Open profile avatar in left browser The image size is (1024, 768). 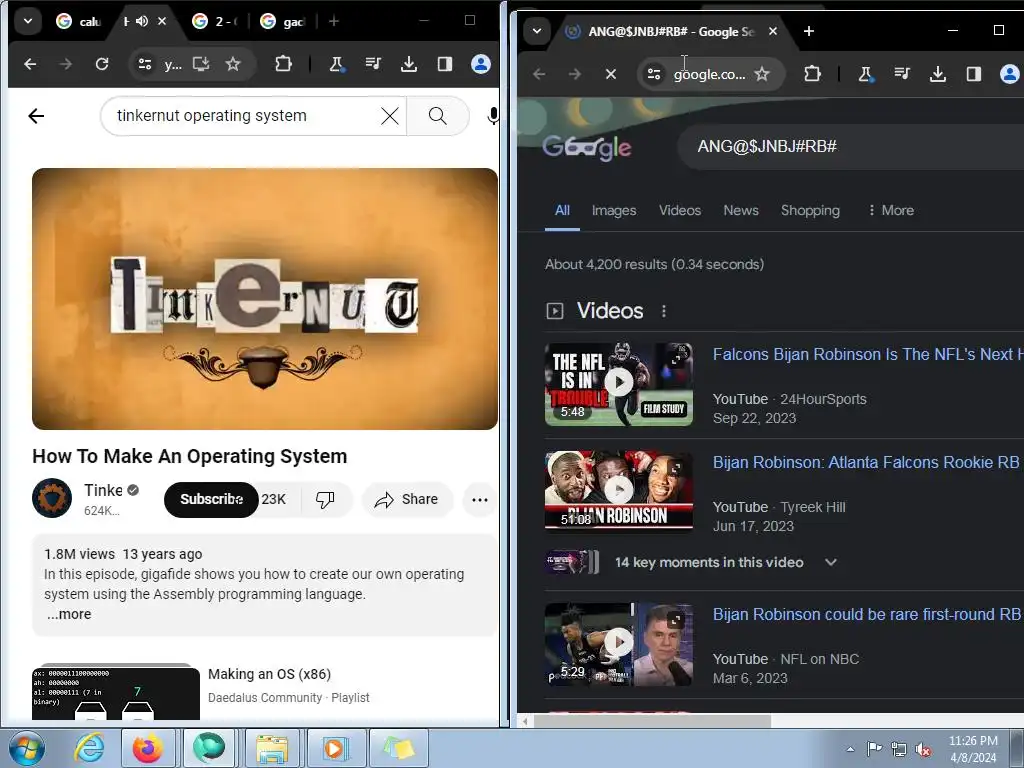(x=481, y=64)
